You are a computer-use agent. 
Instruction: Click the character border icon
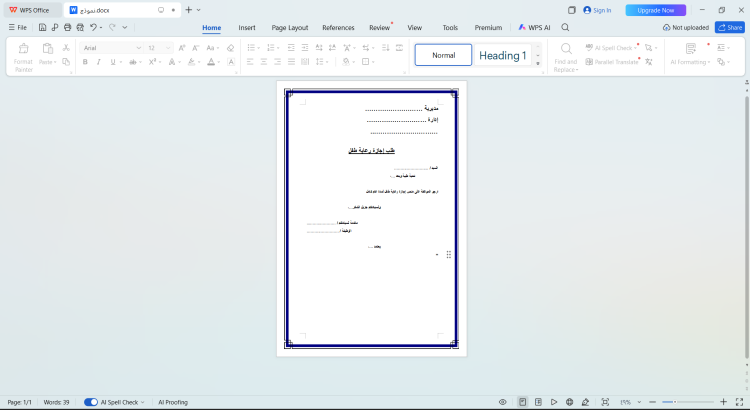(231, 62)
